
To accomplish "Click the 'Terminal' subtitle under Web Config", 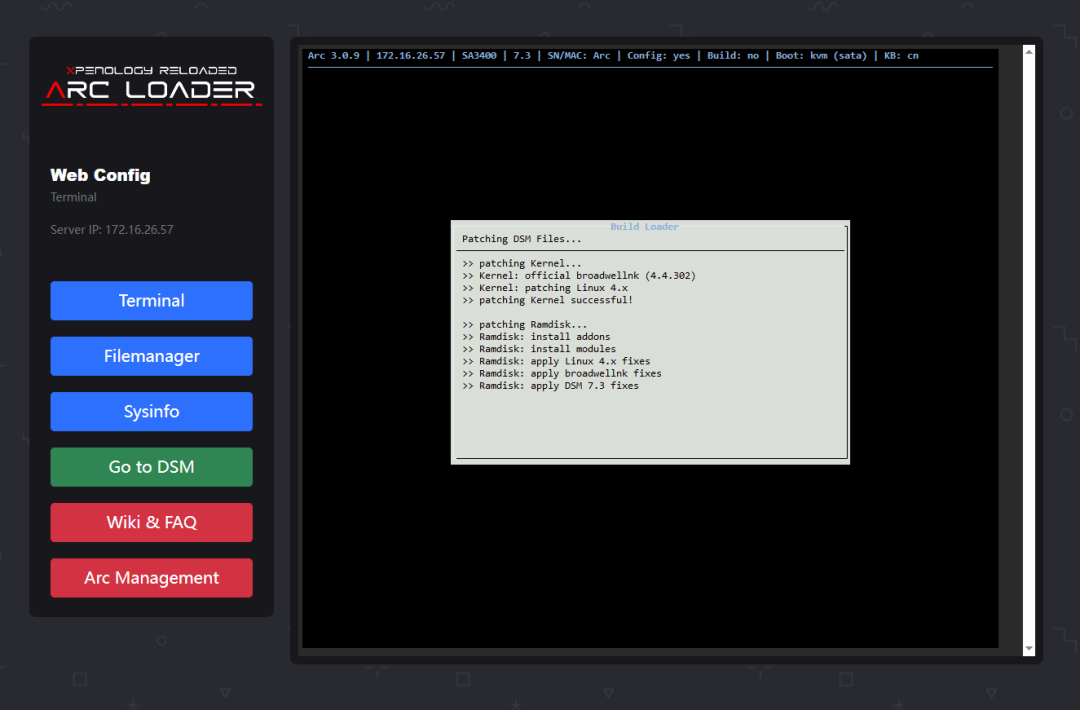I will pos(73,197).
